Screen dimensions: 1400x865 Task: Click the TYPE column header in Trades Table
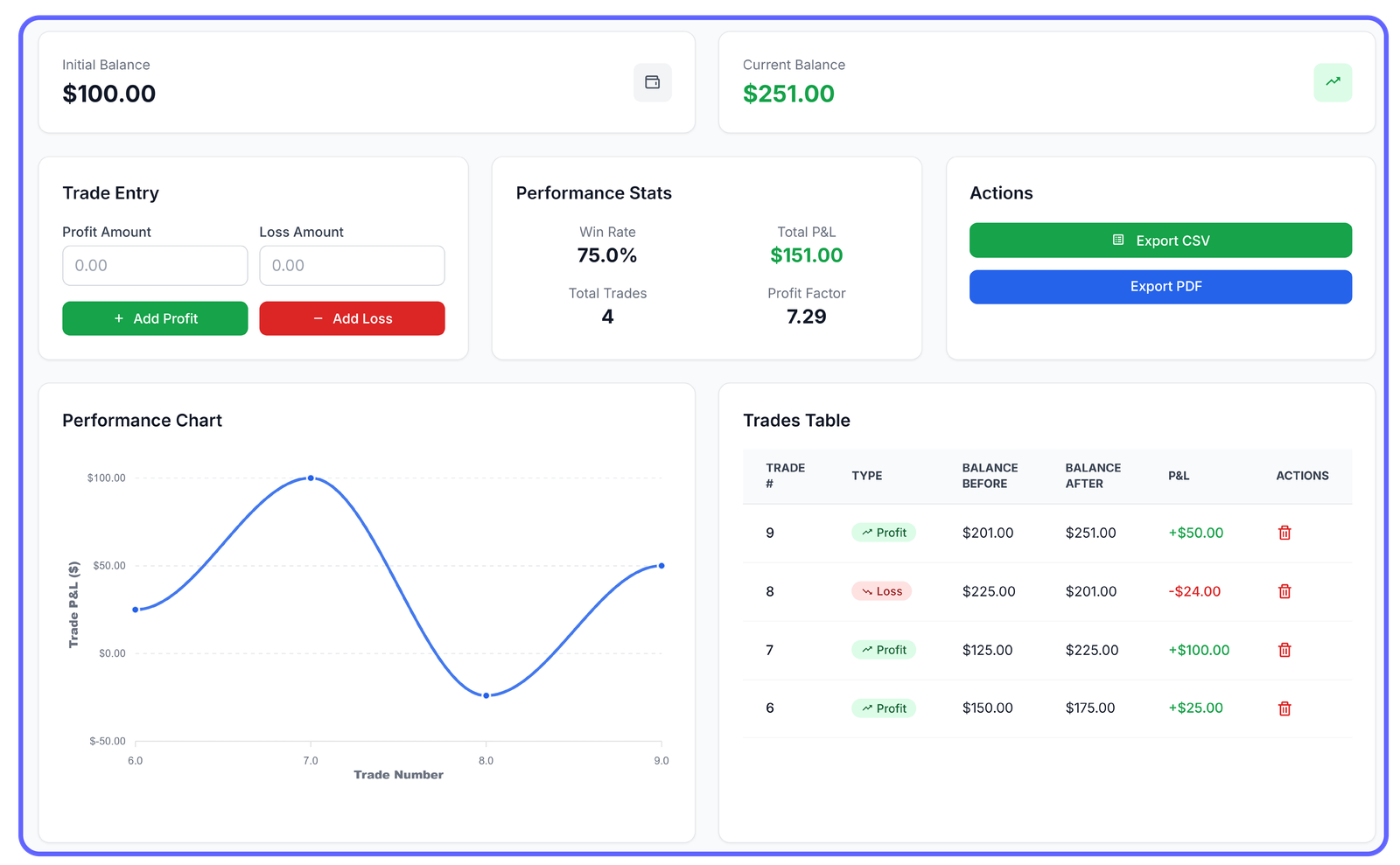coord(867,476)
